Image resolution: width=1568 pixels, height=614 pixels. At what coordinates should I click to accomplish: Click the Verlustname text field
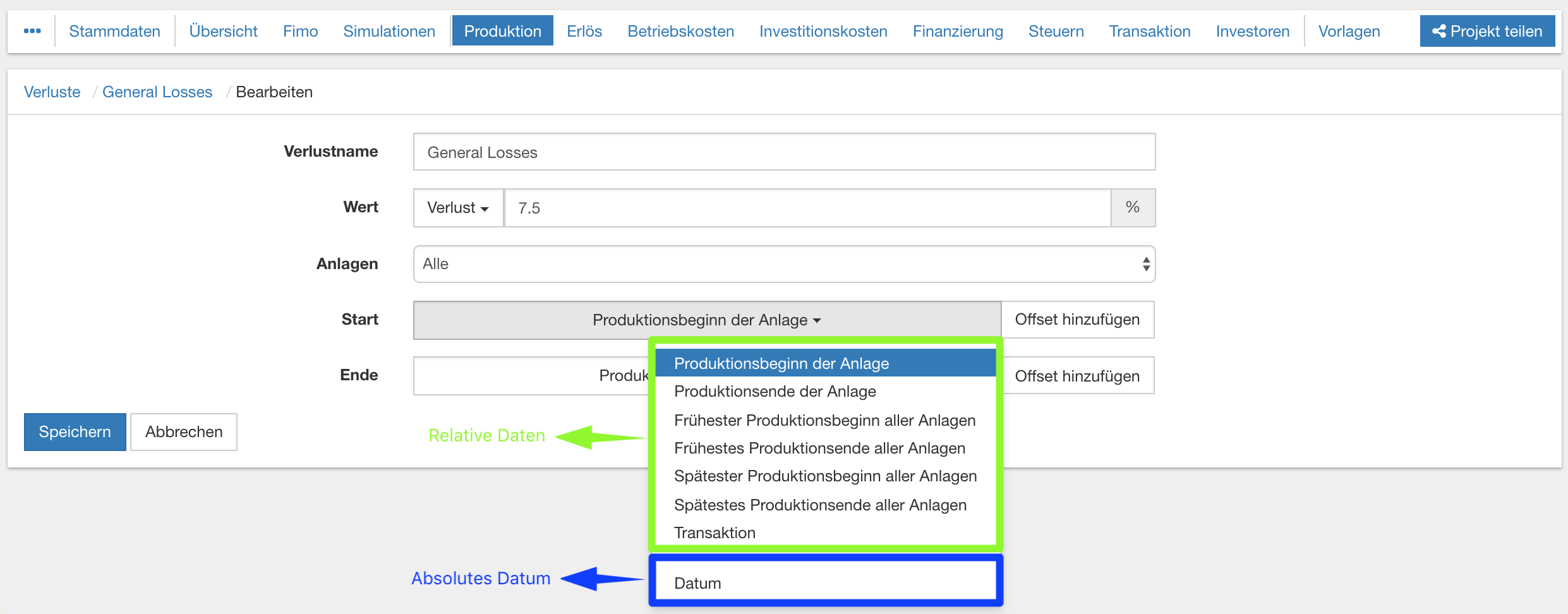coord(783,152)
